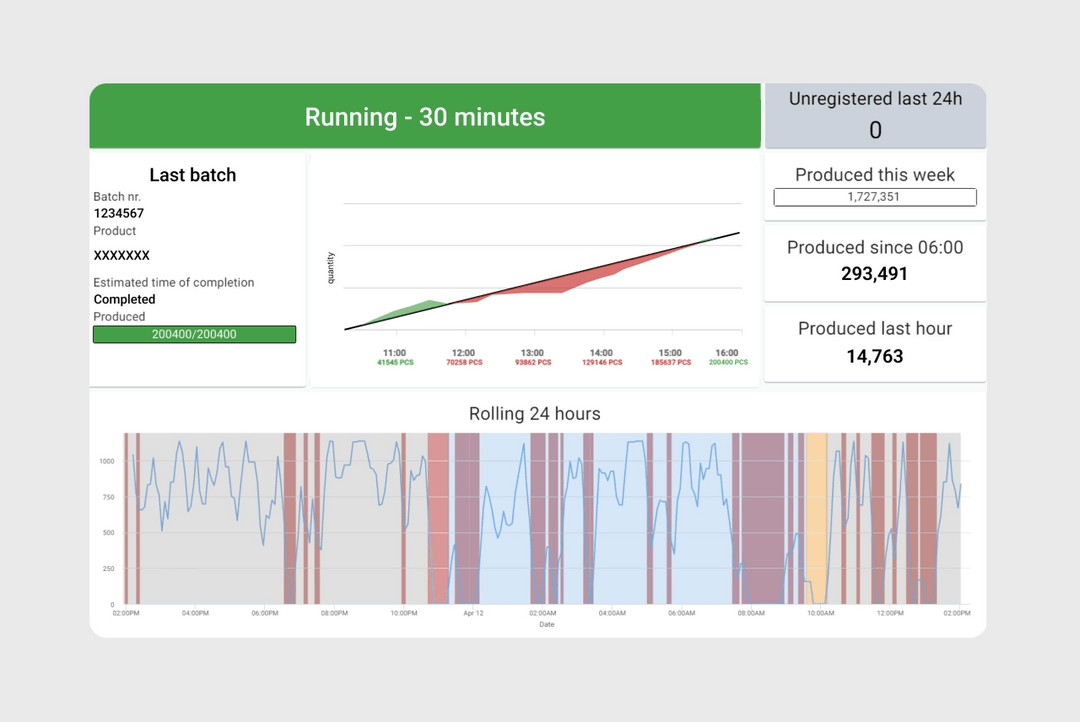
Task: Click the green "Running - 30 minutes" status banner
Action: click(x=424, y=117)
